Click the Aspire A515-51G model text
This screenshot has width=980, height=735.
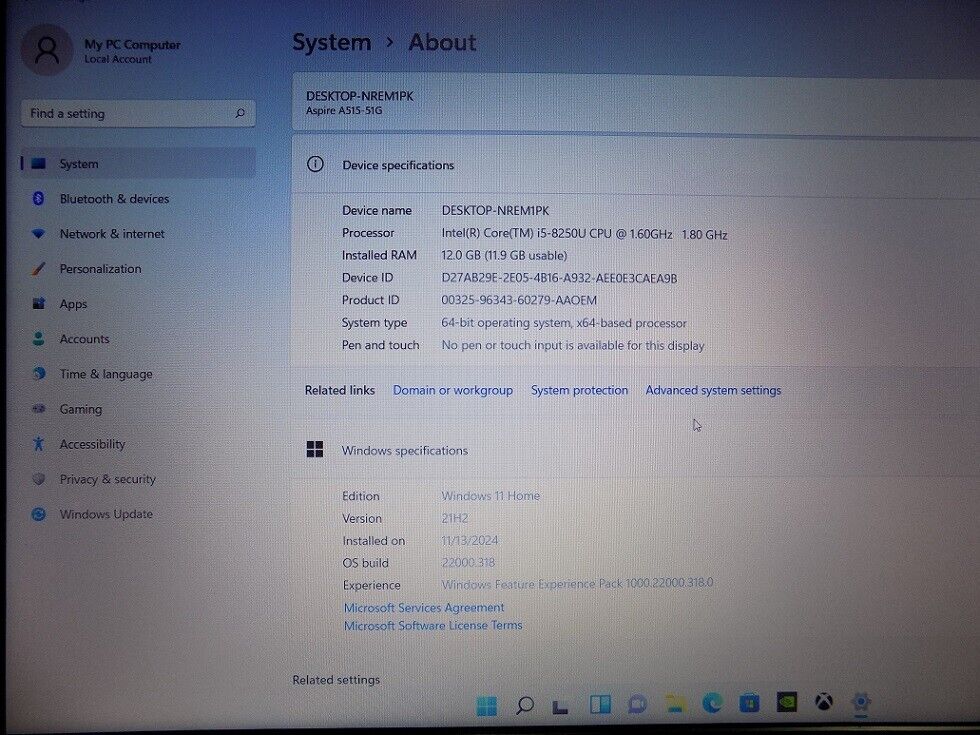(344, 111)
